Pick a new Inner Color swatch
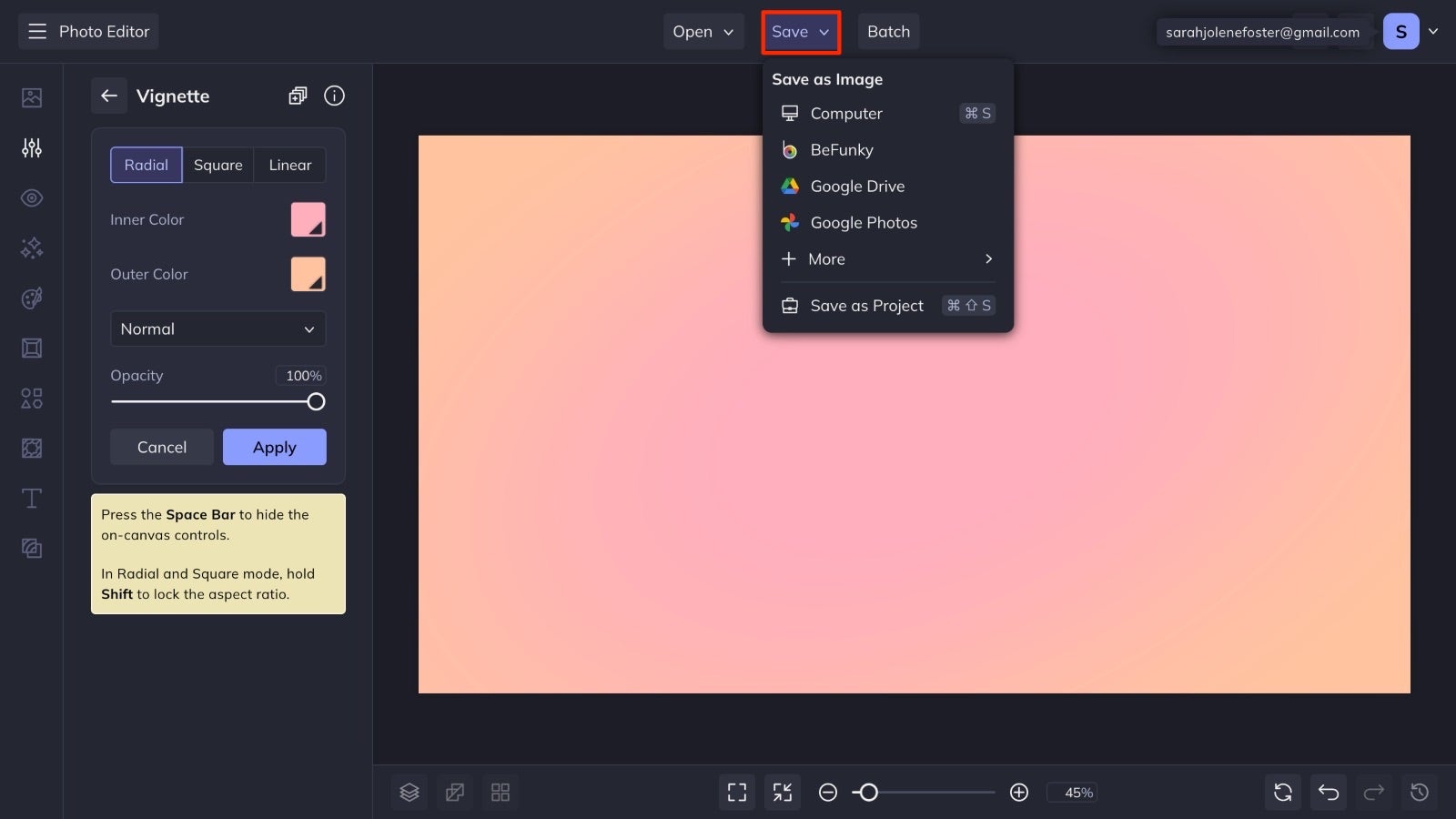1456x819 pixels. (x=308, y=218)
